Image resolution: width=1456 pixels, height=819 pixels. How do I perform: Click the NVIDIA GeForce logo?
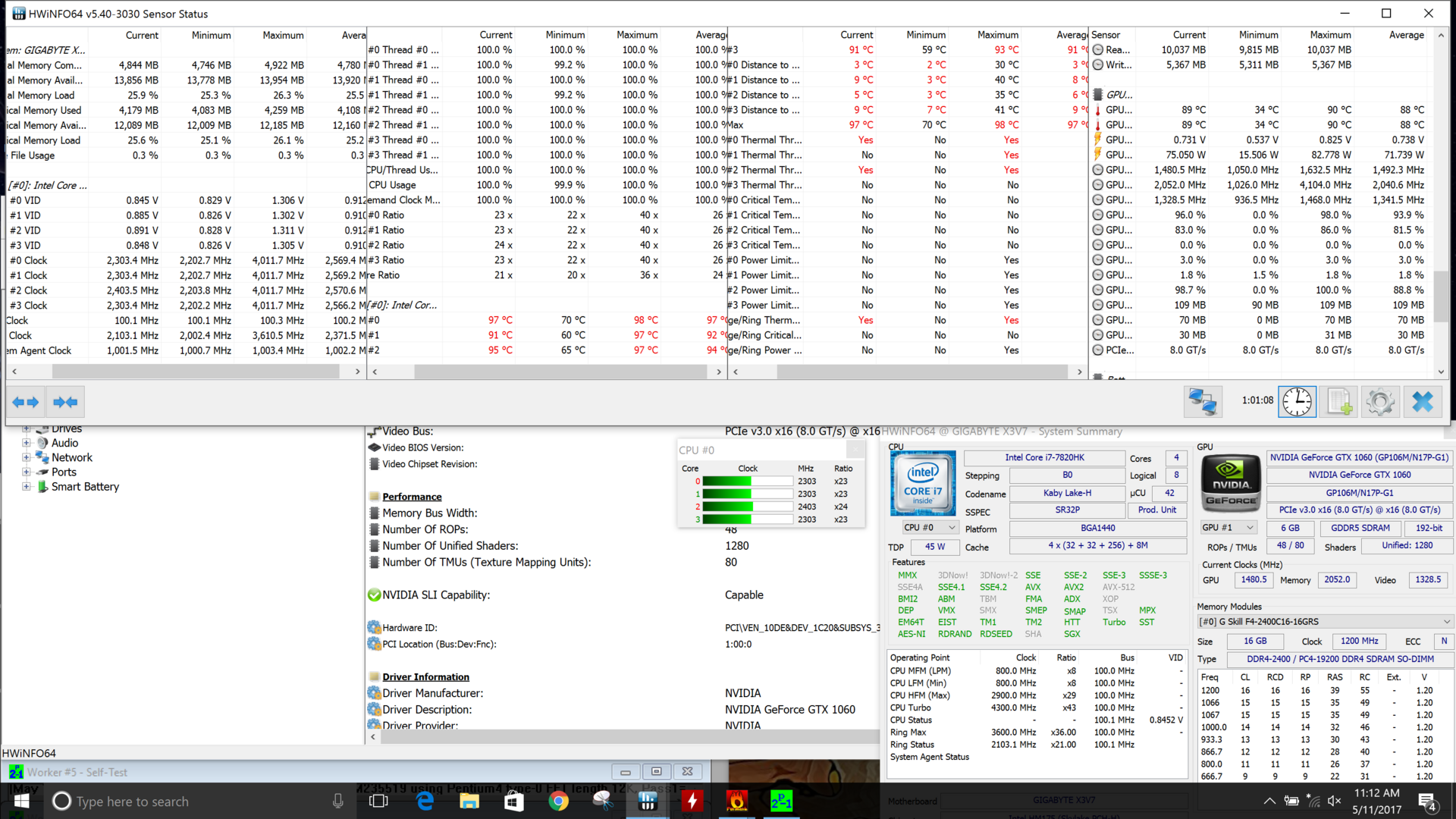(1231, 484)
